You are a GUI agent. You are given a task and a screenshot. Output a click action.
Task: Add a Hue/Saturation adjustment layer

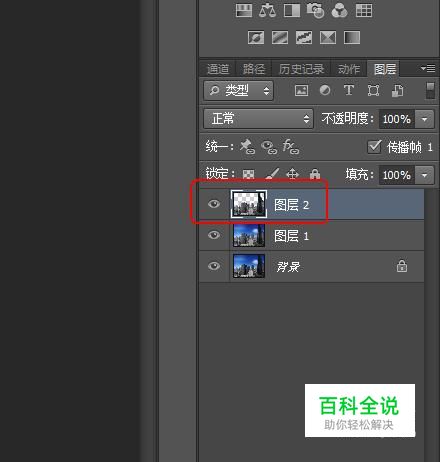click(x=244, y=10)
